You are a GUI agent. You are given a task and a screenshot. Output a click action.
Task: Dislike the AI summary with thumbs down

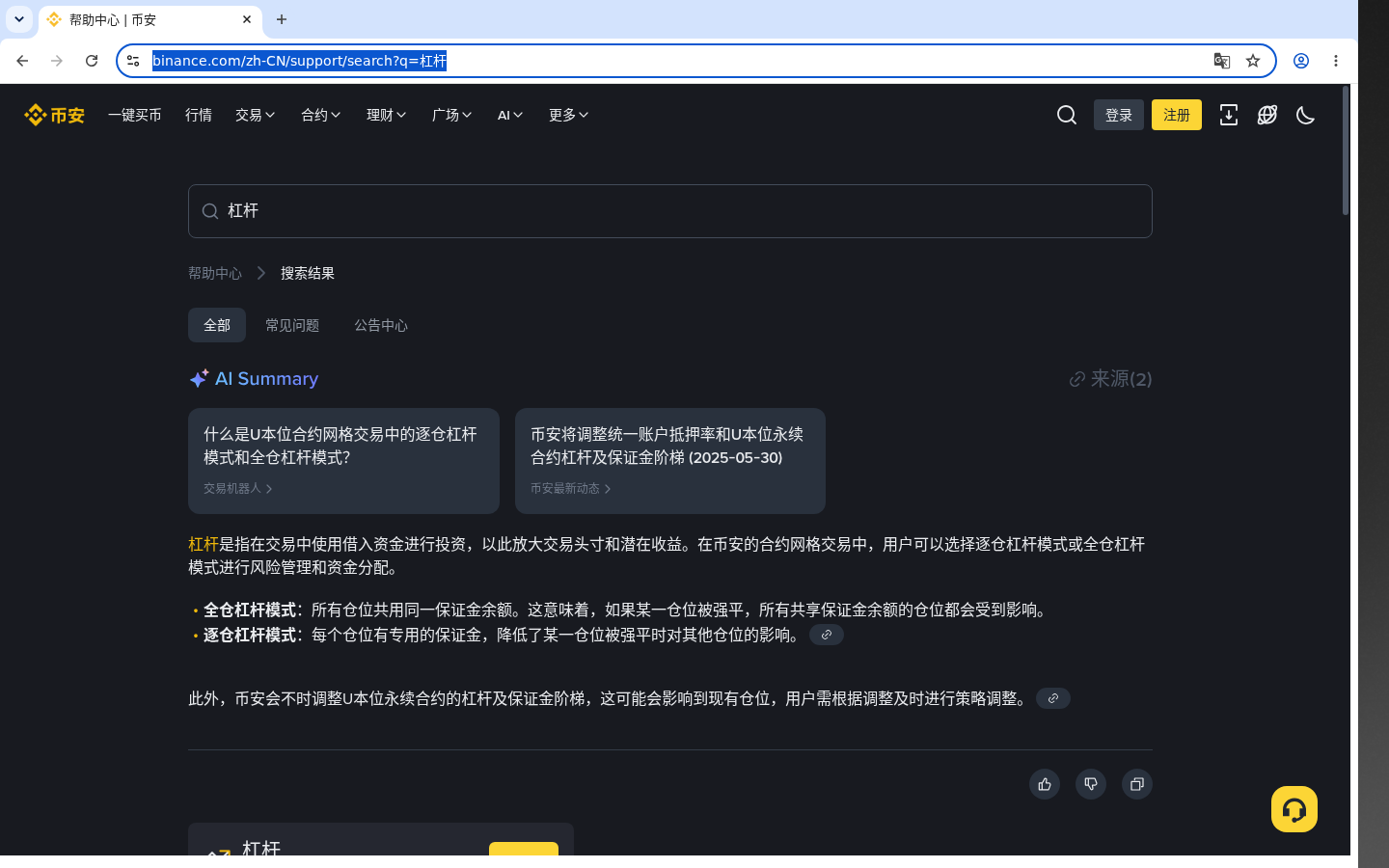pyautogui.click(x=1091, y=784)
